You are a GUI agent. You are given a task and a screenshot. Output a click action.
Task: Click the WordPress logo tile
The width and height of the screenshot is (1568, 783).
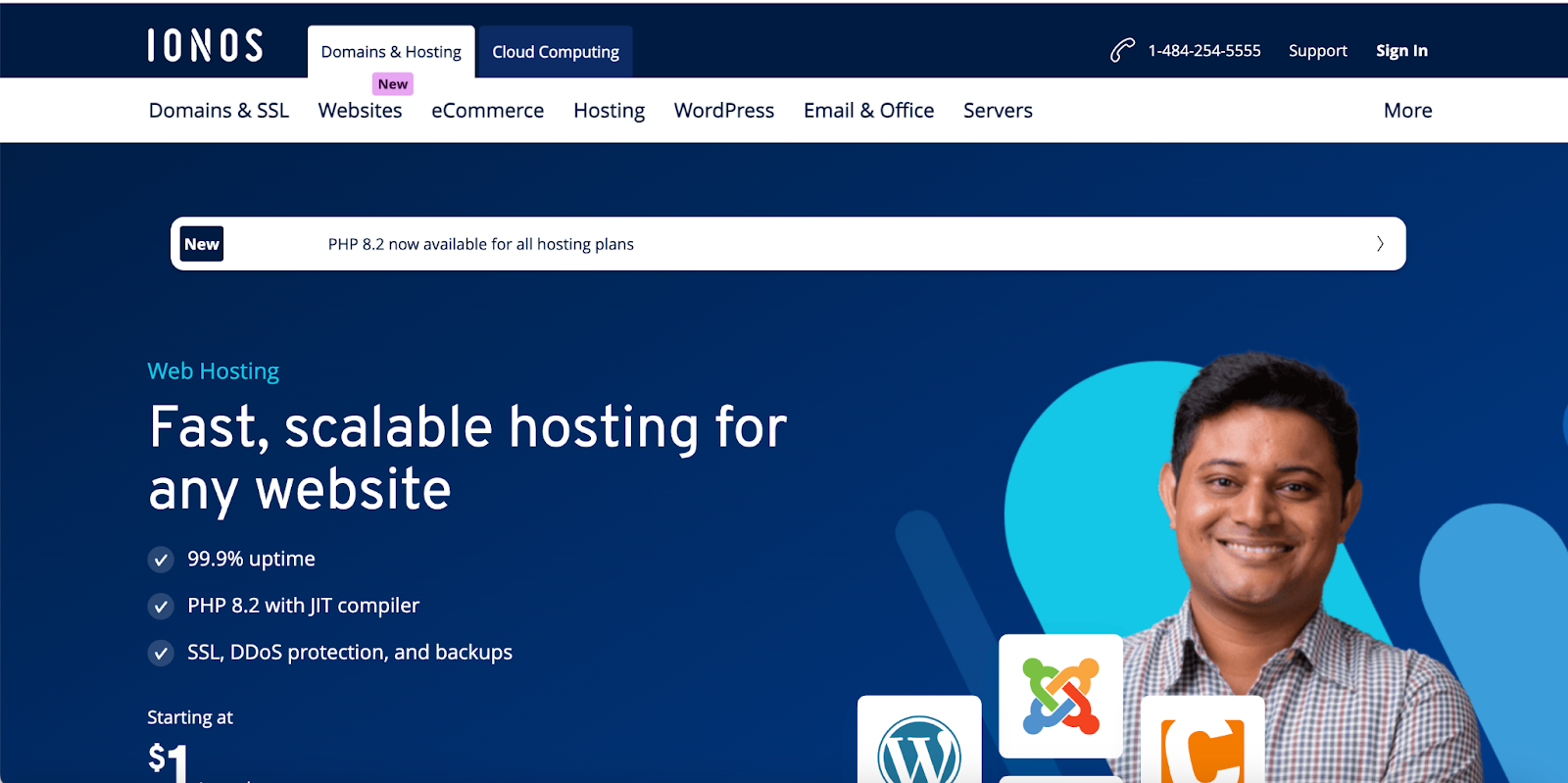(919, 740)
